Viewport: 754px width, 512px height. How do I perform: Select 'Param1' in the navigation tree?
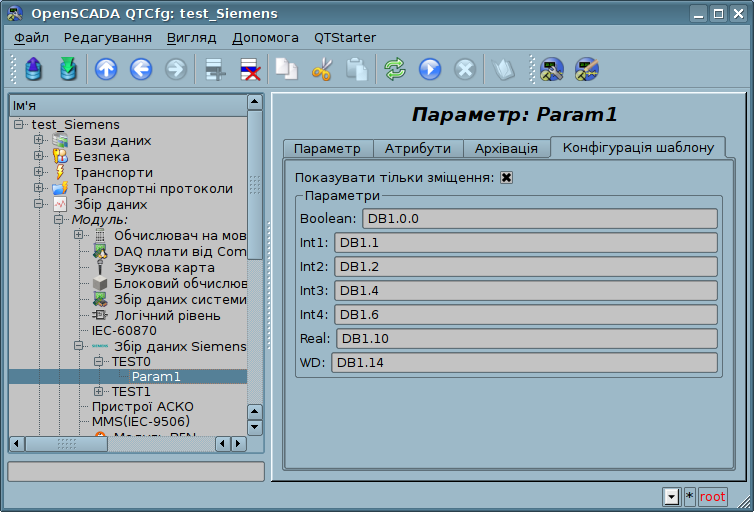pyautogui.click(x=156, y=377)
